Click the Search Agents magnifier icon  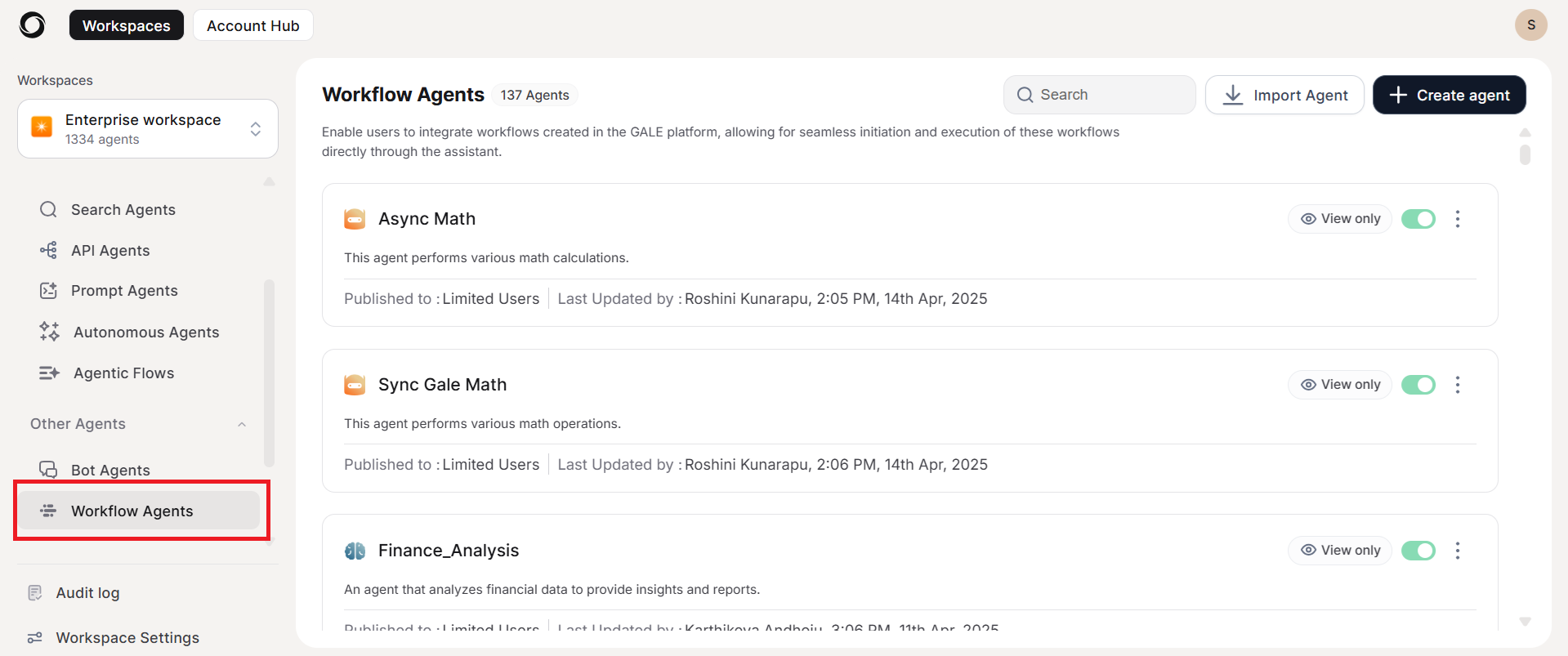48,210
